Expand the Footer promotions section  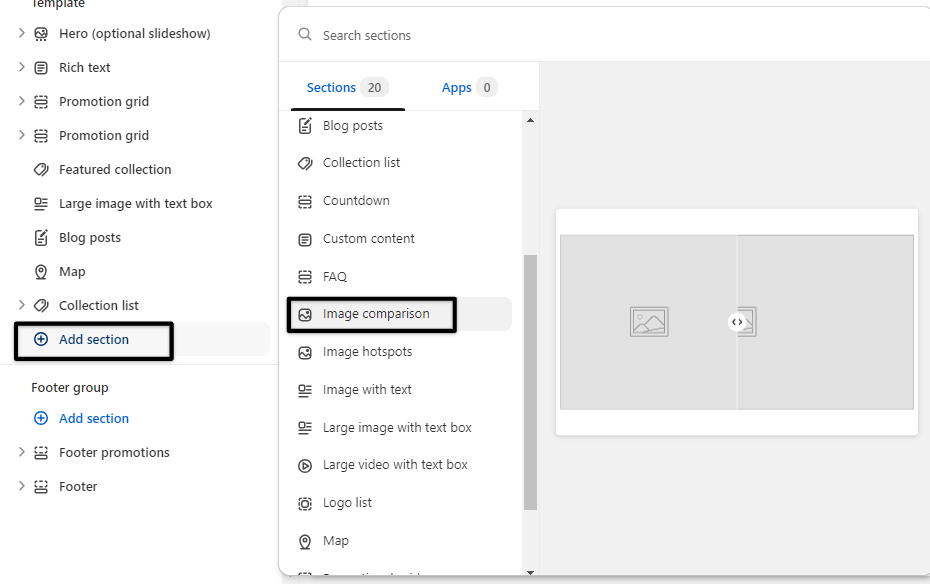(22, 453)
